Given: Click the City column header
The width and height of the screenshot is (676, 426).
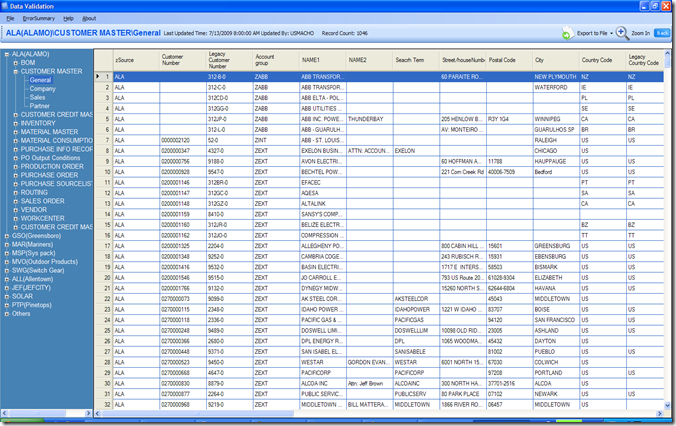Looking at the screenshot, I should coord(556,60).
